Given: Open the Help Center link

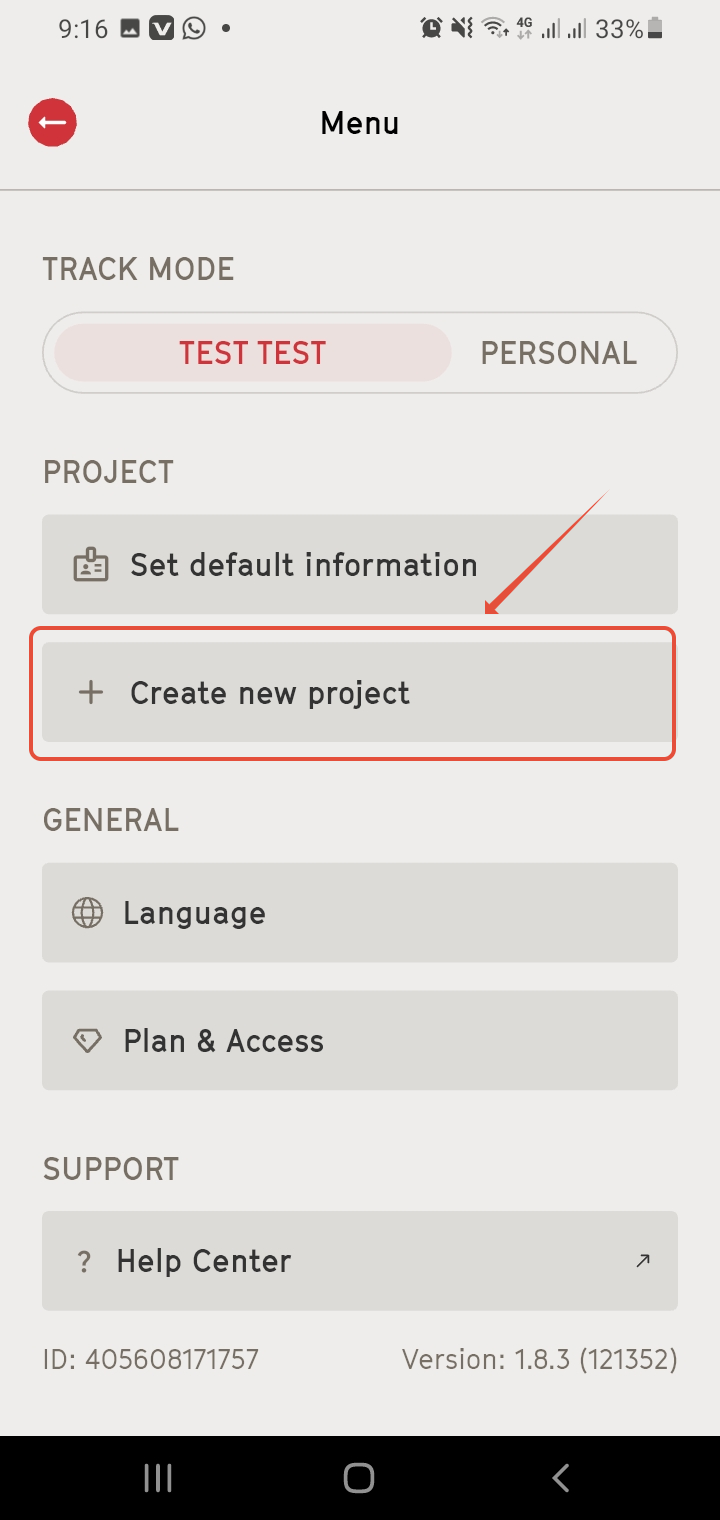Looking at the screenshot, I should (x=360, y=1261).
